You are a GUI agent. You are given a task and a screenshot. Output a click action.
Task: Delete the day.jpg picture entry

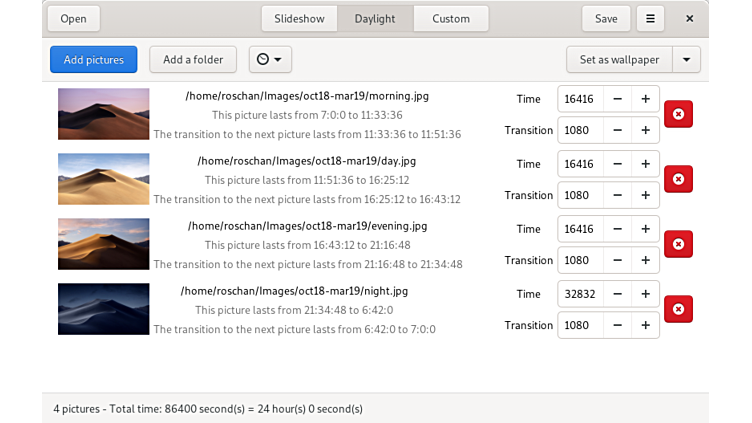pos(678,179)
